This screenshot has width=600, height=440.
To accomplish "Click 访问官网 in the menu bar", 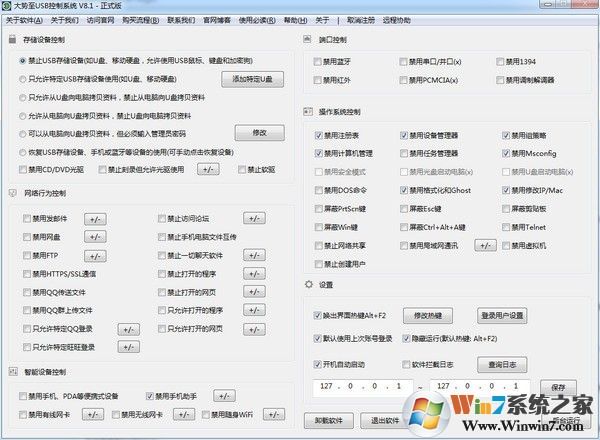I will (100, 20).
